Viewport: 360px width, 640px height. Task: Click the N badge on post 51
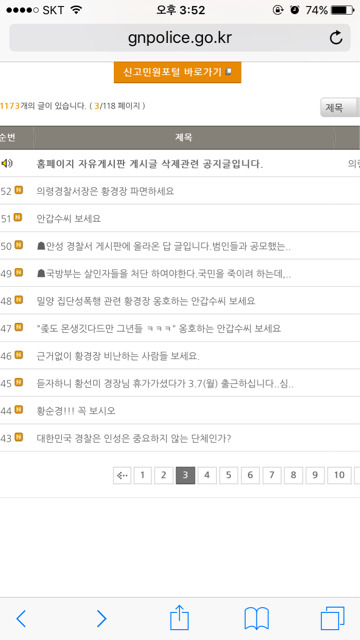pyautogui.click(x=18, y=218)
